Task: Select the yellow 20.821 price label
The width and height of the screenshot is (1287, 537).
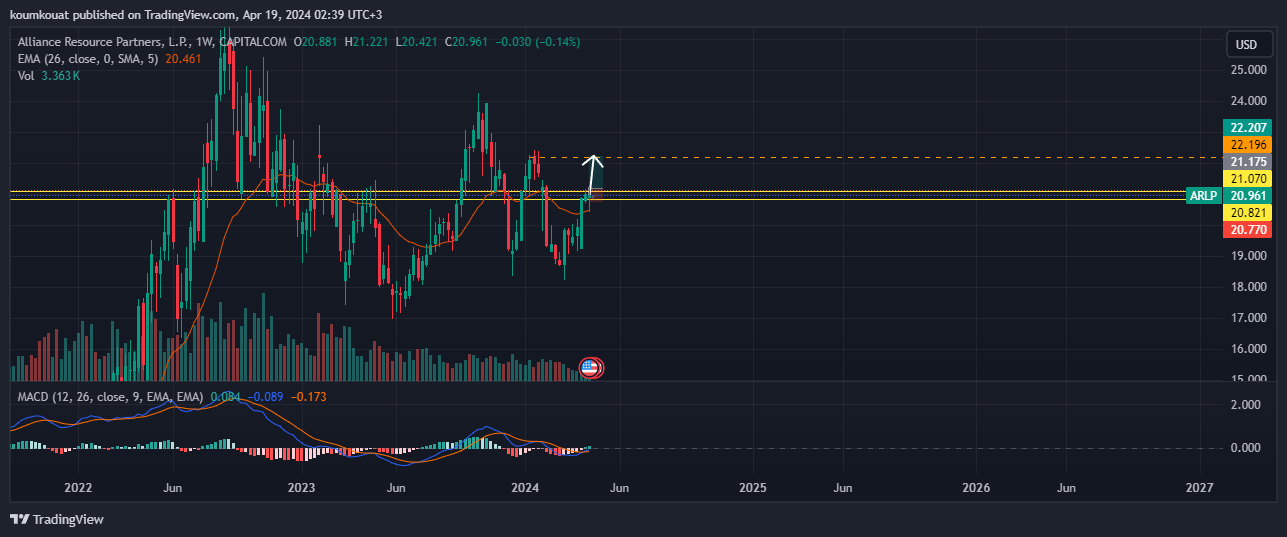Action: coord(1249,213)
